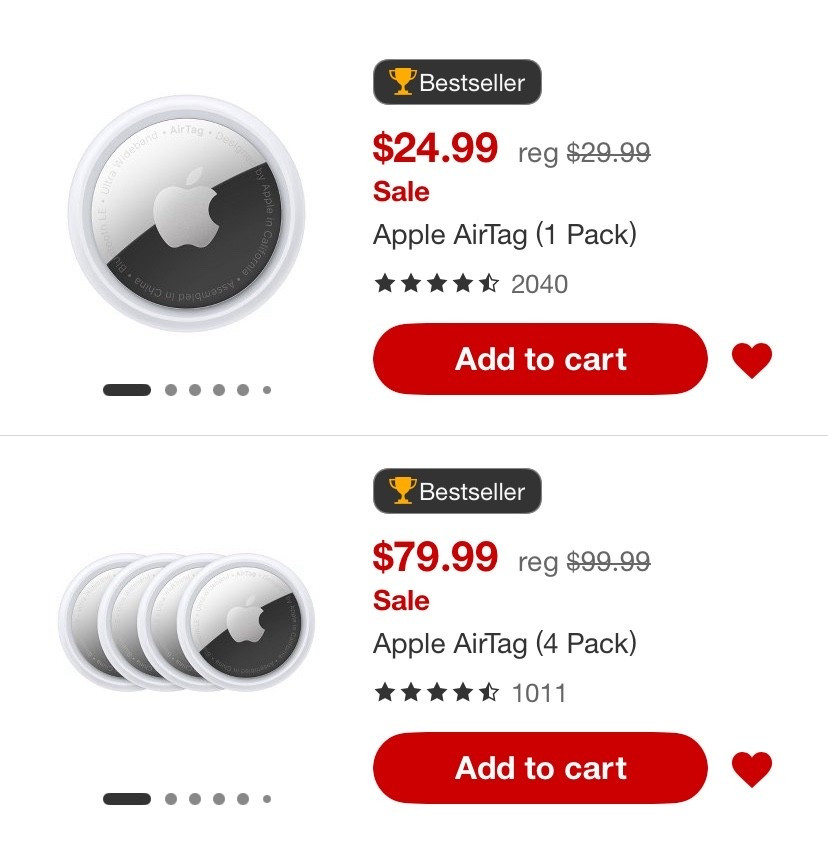This screenshot has width=828, height=843.
Task: Toggle the Bestseller badge on the 4 Pack
Action: click(x=457, y=491)
